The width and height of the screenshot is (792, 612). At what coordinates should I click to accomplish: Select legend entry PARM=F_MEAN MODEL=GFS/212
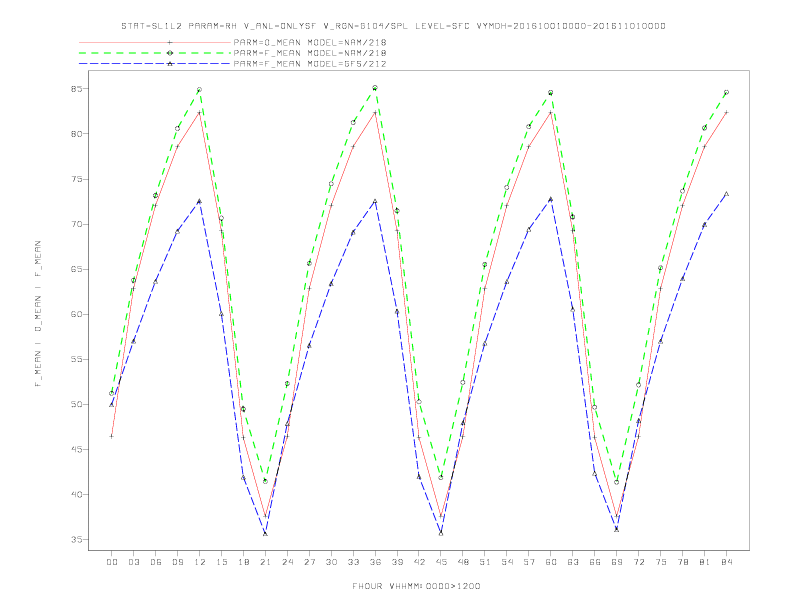[310, 64]
